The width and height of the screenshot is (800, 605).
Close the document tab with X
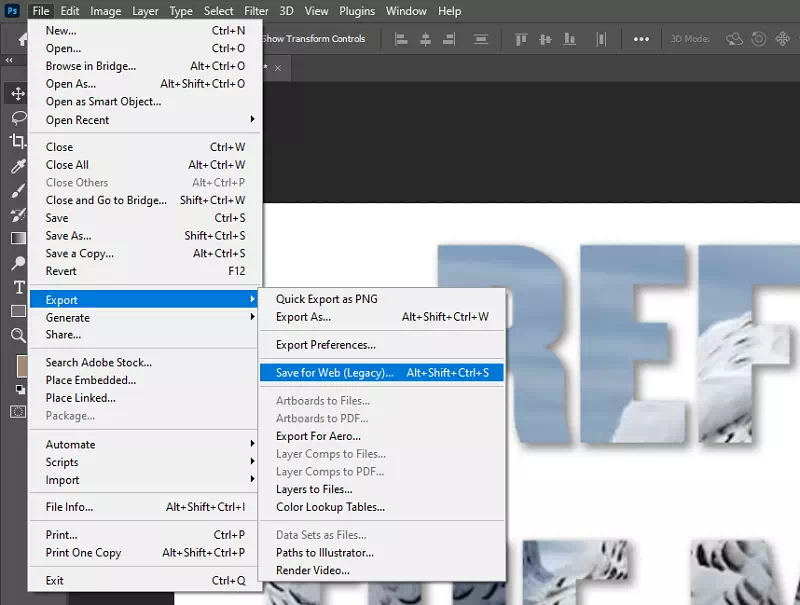[278, 68]
